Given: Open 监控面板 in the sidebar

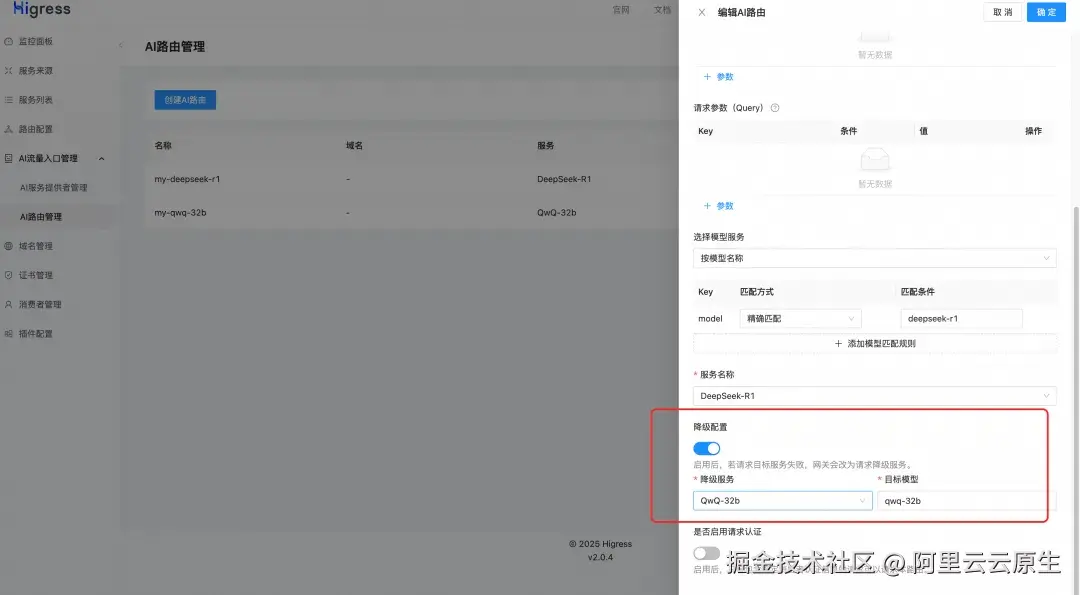Looking at the screenshot, I should (x=36, y=41).
